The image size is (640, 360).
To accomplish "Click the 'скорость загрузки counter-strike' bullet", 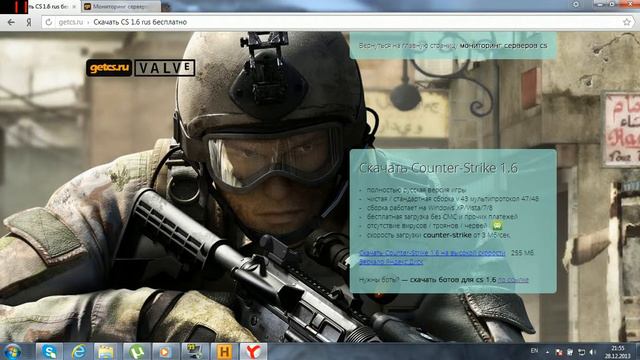I will [x=438, y=235].
